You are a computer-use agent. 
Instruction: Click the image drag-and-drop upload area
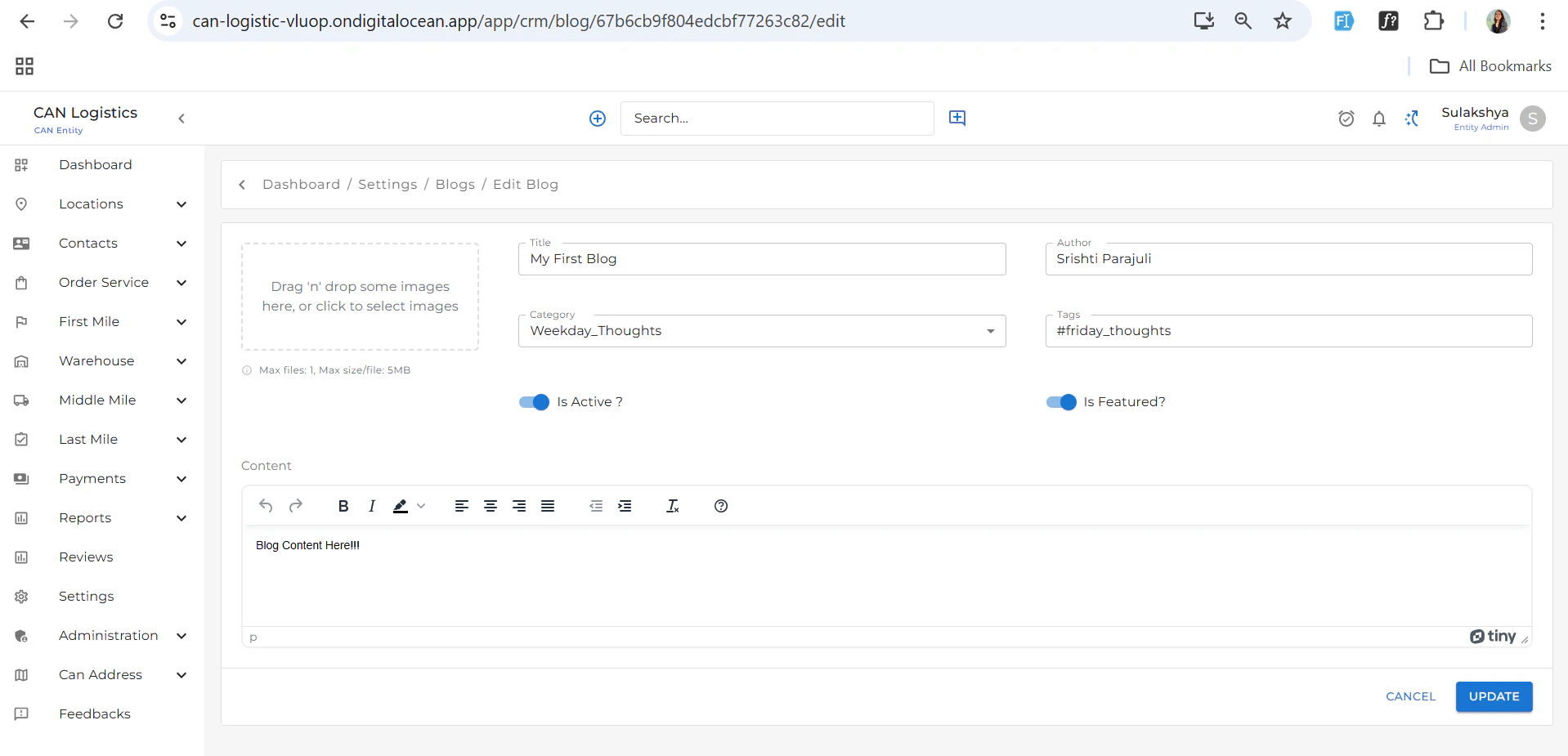tap(360, 297)
